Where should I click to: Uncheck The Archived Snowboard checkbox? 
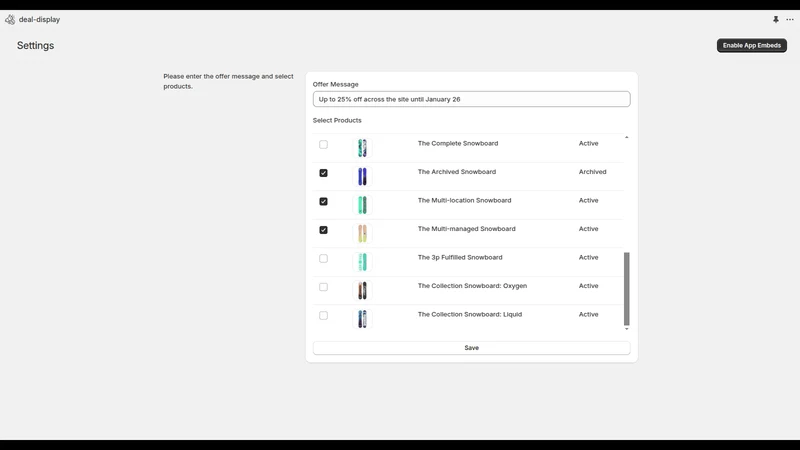323,173
